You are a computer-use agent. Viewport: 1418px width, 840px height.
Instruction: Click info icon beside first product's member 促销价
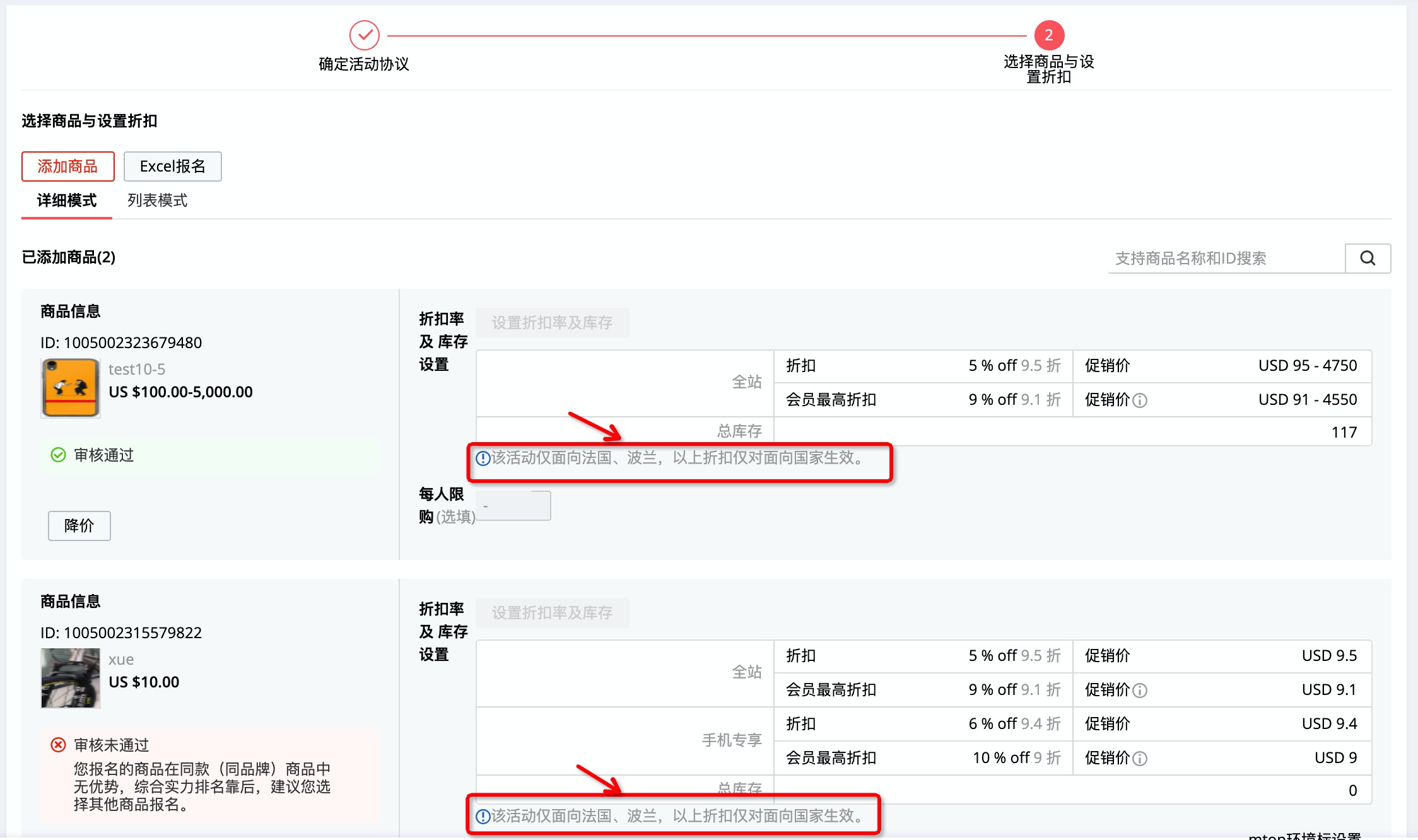1140,400
